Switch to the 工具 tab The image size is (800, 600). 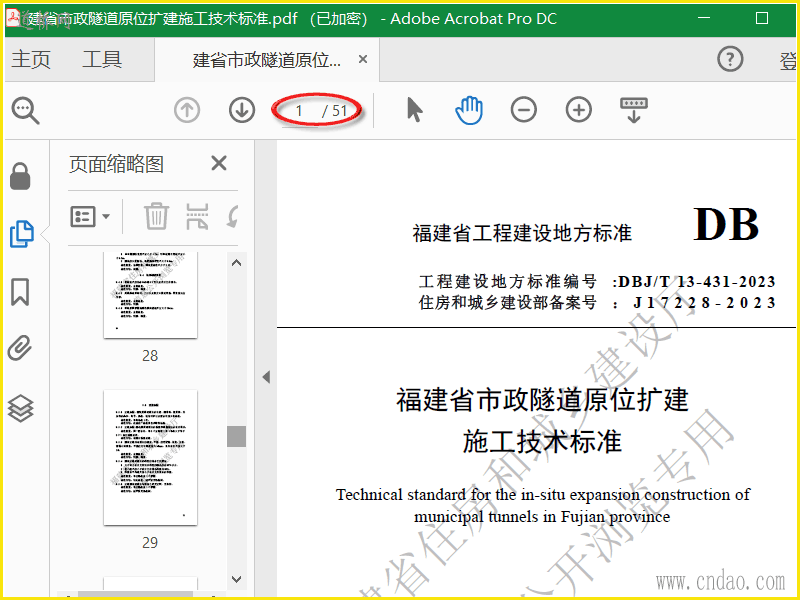click(x=102, y=59)
